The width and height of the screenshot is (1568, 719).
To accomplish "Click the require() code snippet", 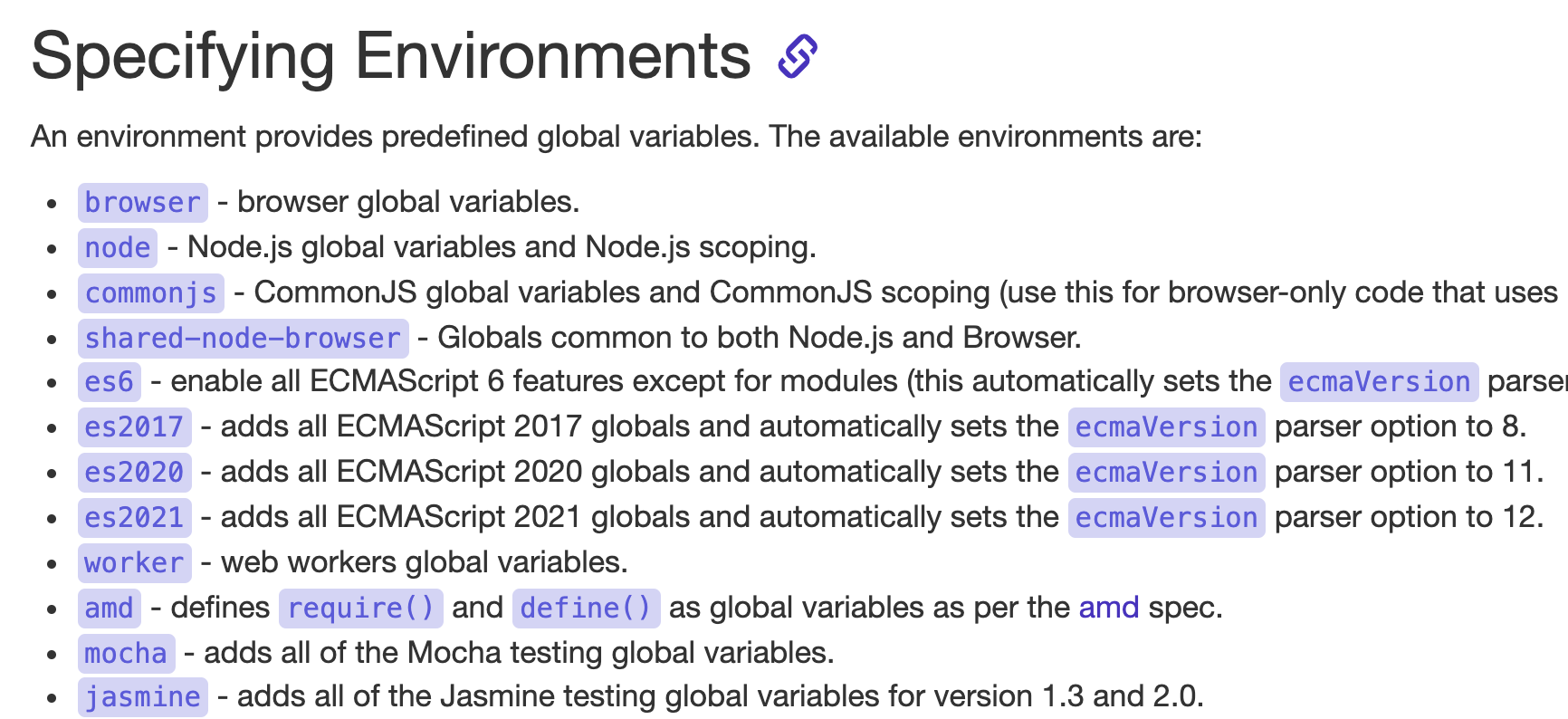I will tap(360, 608).
